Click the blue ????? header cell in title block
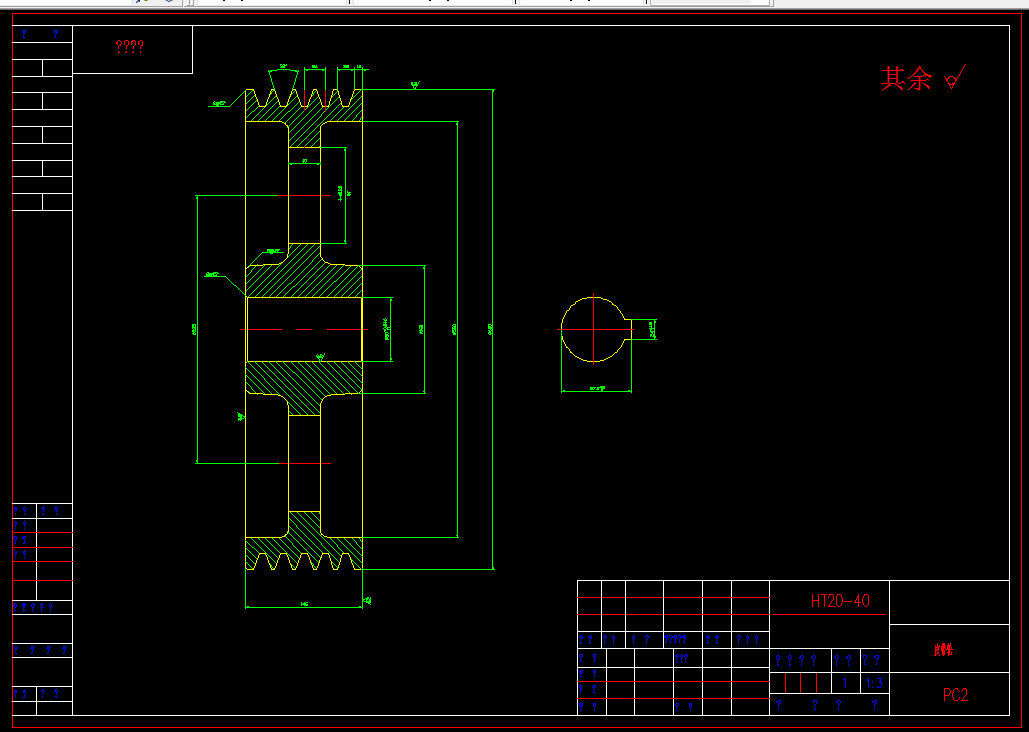1029x732 pixels. (676, 639)
